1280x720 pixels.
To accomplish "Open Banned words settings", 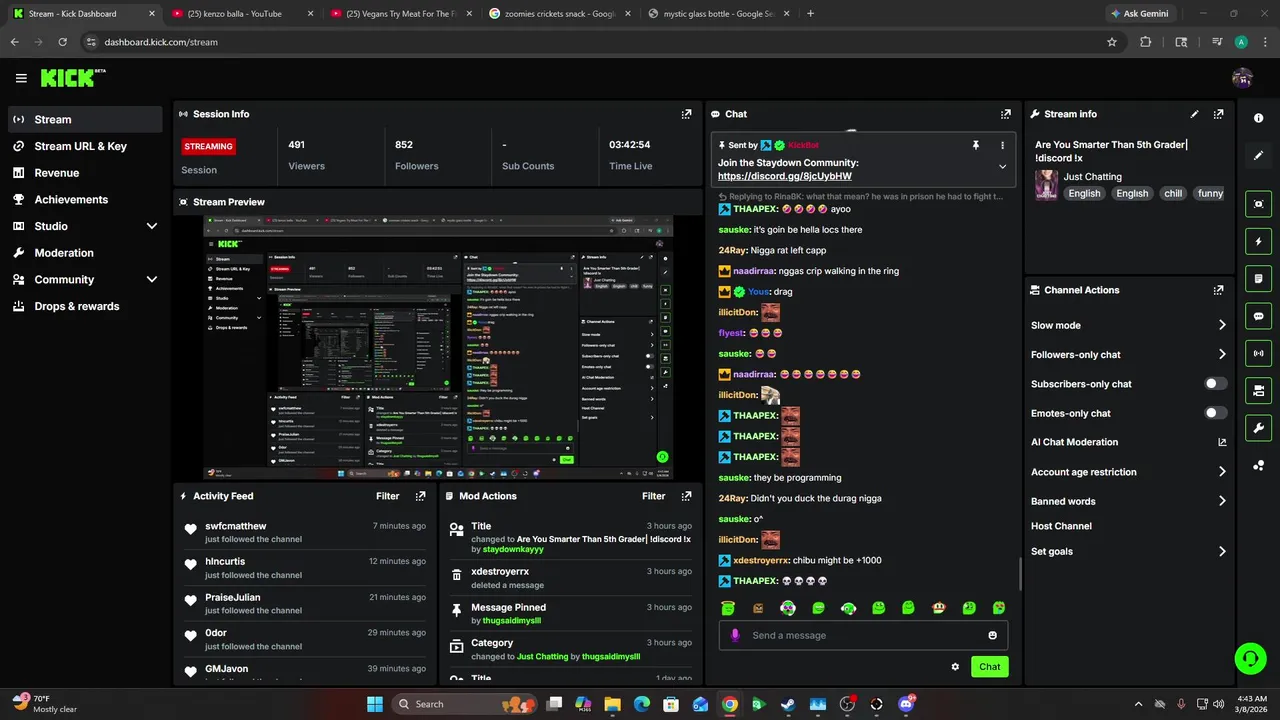I will [x=1128, y=501].
